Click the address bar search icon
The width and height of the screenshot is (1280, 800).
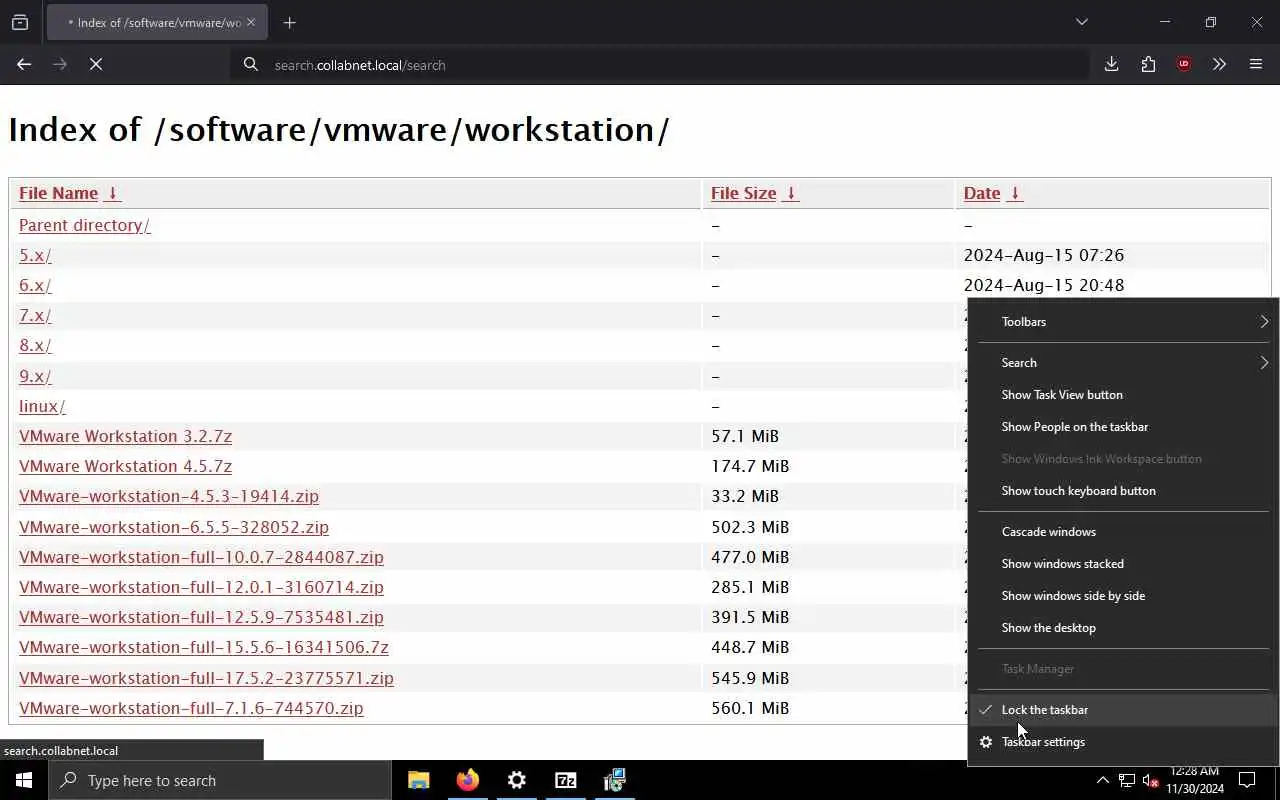(x=250, y=65)
